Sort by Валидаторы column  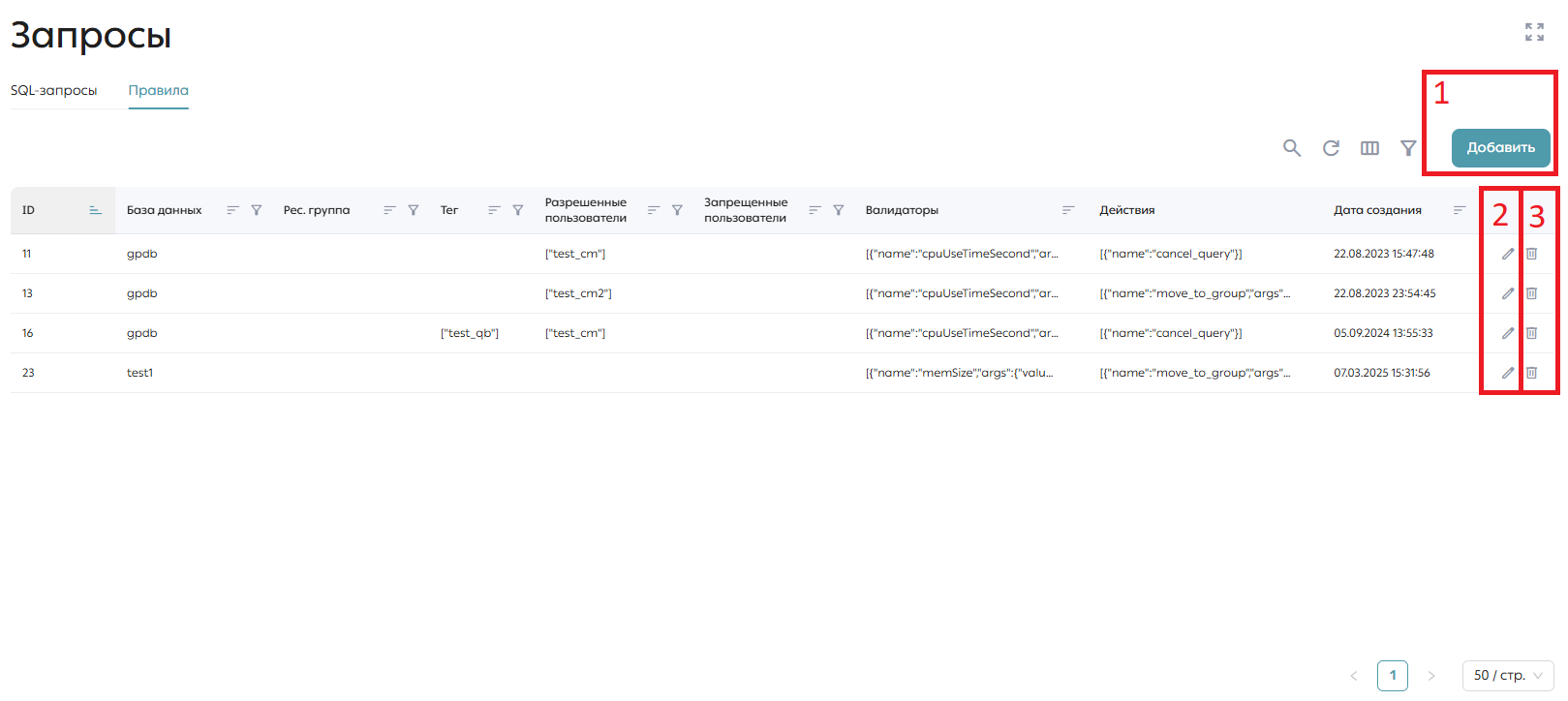pos(1068,210)
